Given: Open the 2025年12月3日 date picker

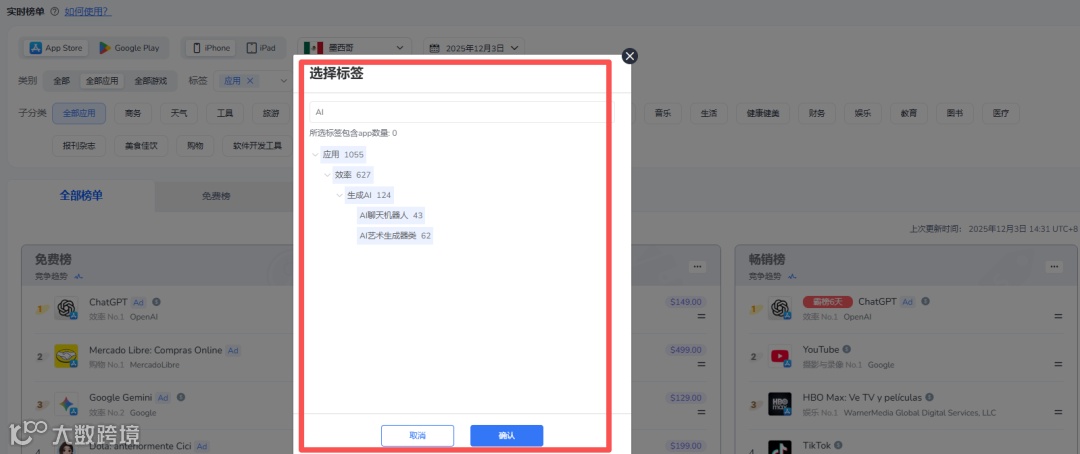Looking at the screenshot, I should tap(474, 48).
